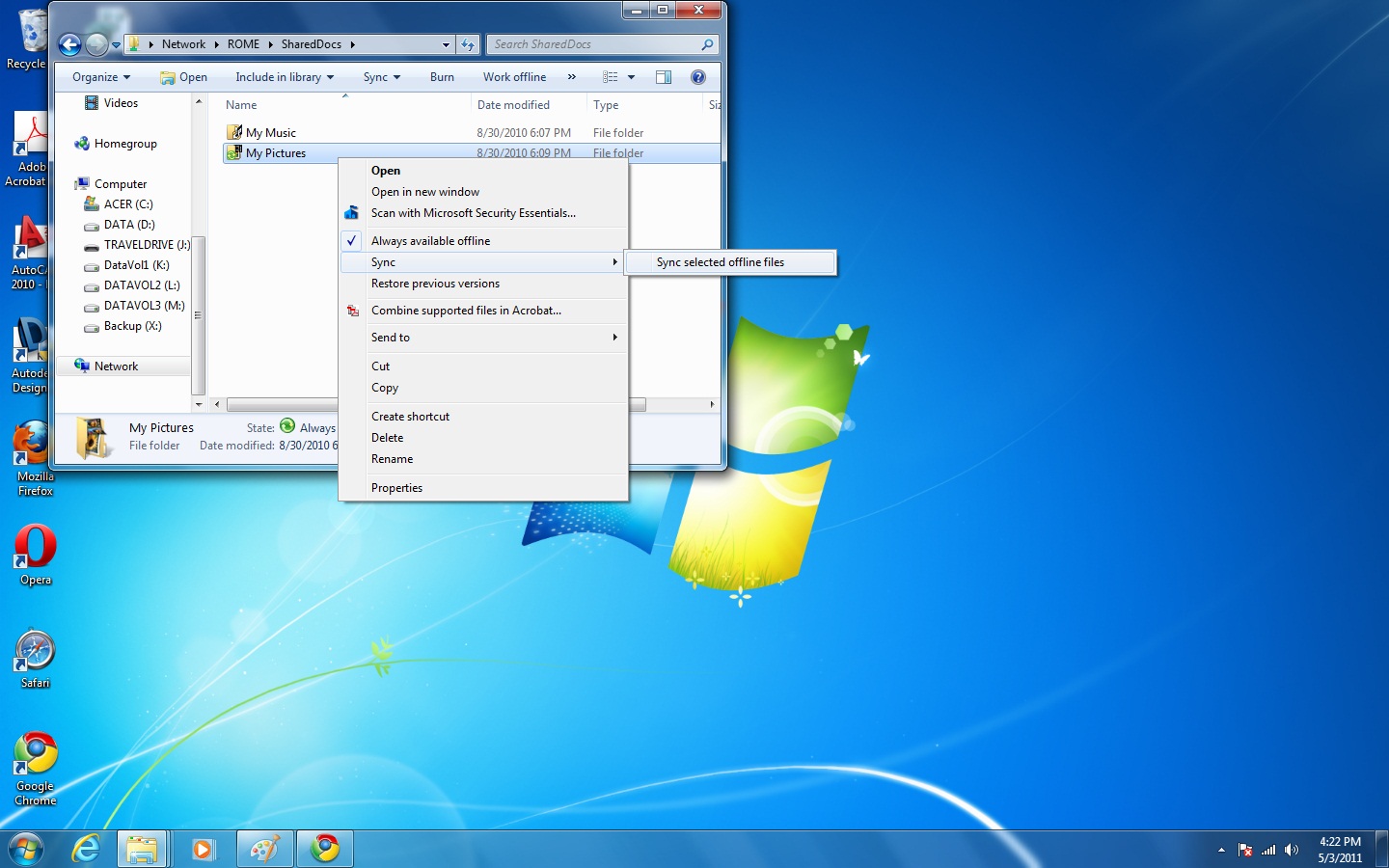Choose Rename in context menu
This screenshot has height=868, width=1389.
click(484, 459)
